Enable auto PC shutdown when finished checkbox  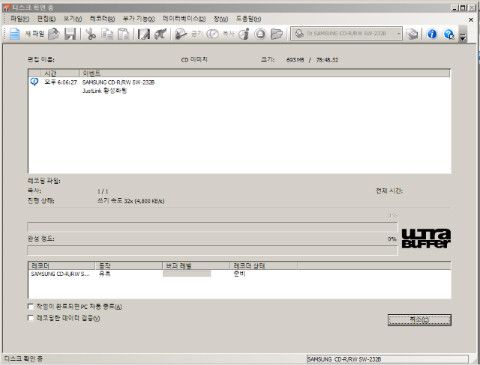30,306
